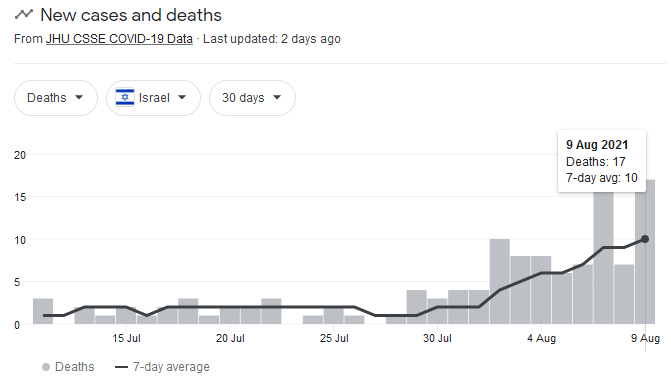Image resolution: width=671 pixels, height=378 pixels.
Task: Toggle the 7-day average legend entry
Action: point(163,367)
